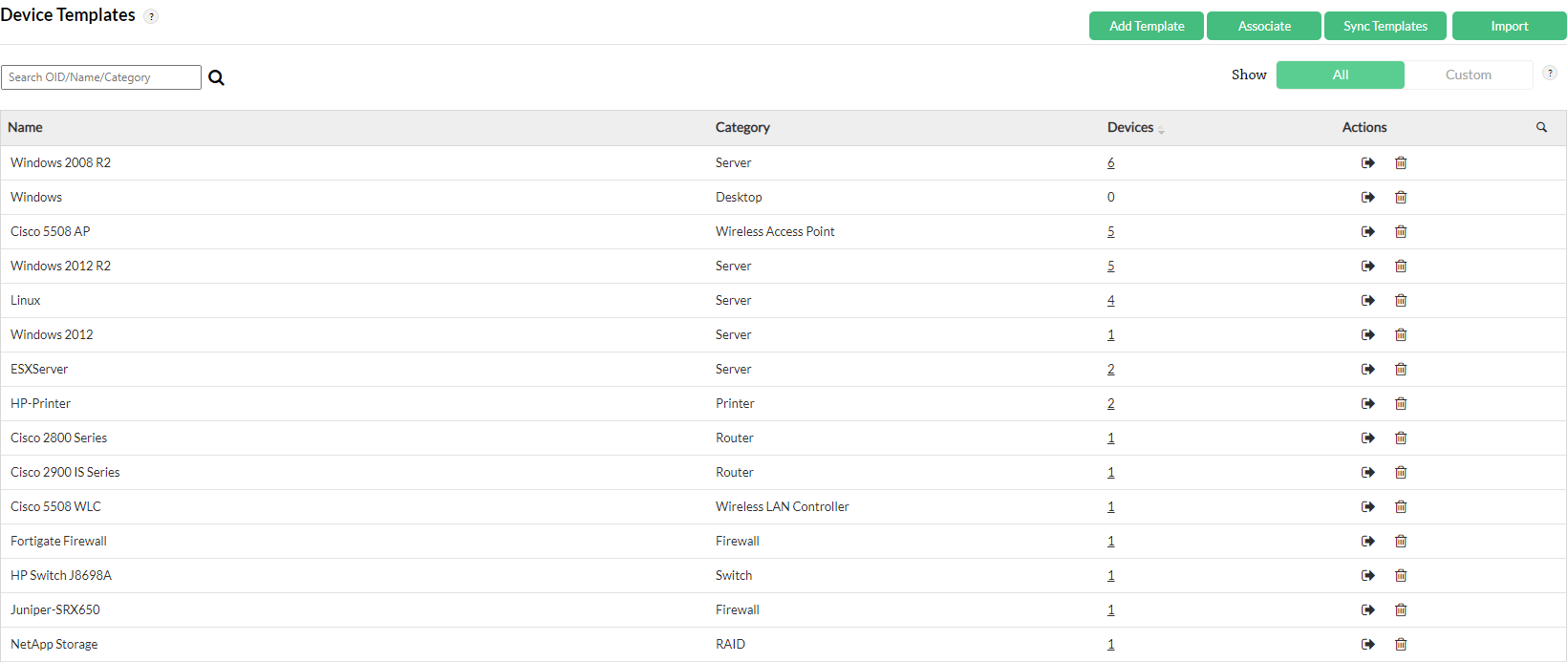Image resolution: width=1568 pixels, height=662 pixels.
Task: Open device count 4 for Linux
Action: click(1111, 300)
